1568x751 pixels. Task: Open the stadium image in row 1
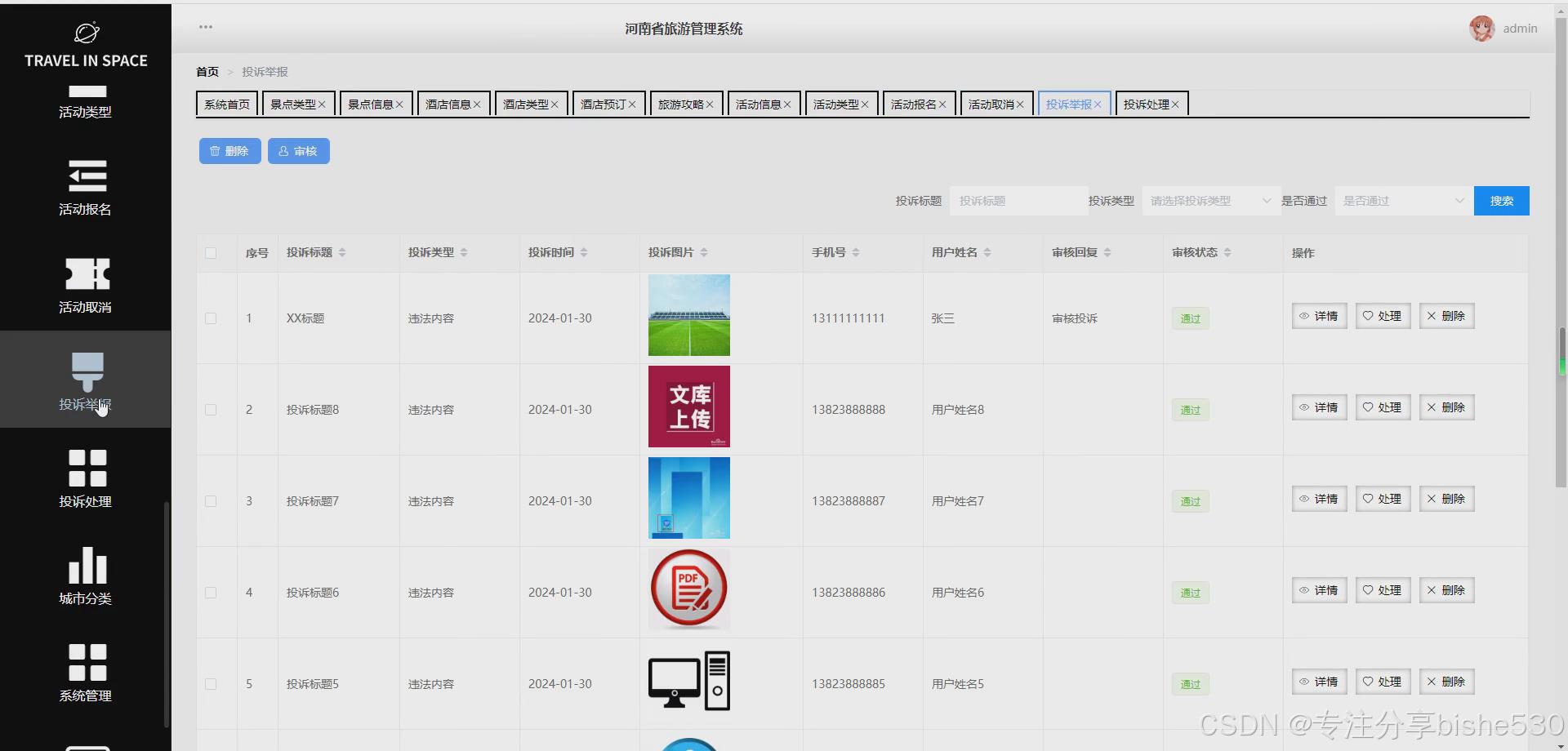(689, 315)
